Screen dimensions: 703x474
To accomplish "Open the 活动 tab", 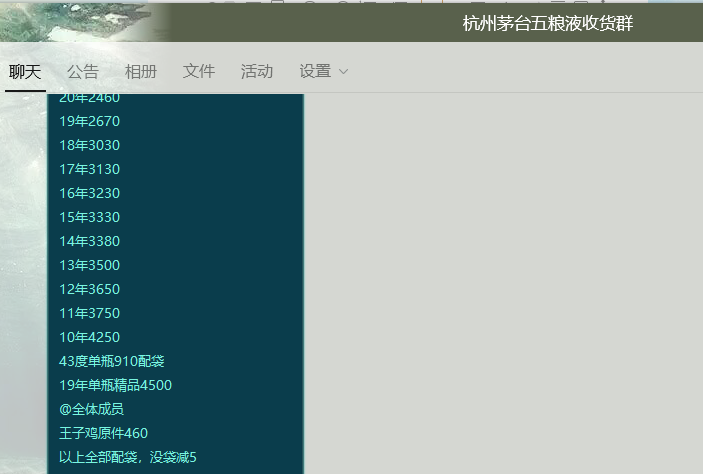I will pyautogui.click(x=257, y=72).
